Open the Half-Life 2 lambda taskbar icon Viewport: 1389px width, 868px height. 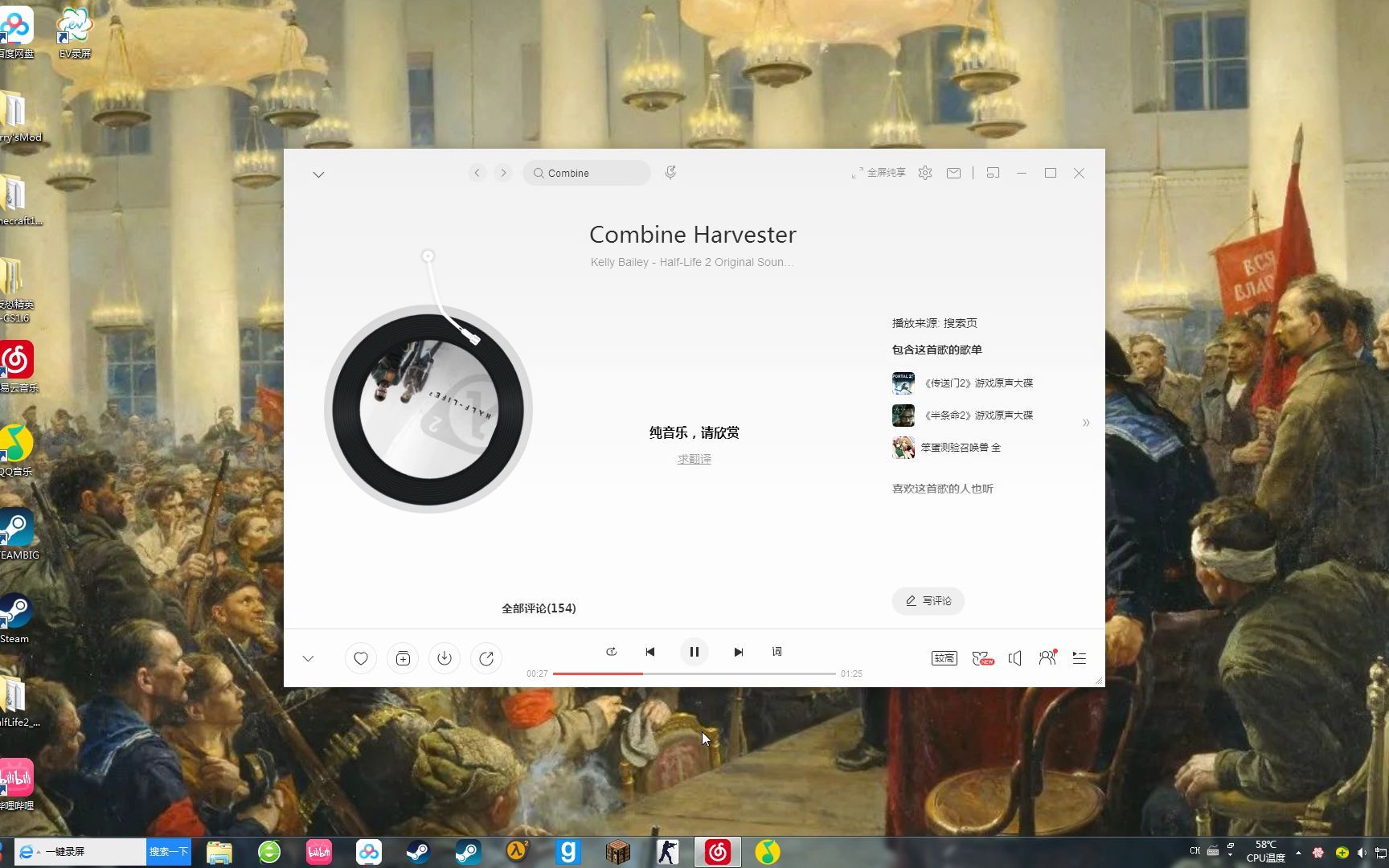click(517, 852)
